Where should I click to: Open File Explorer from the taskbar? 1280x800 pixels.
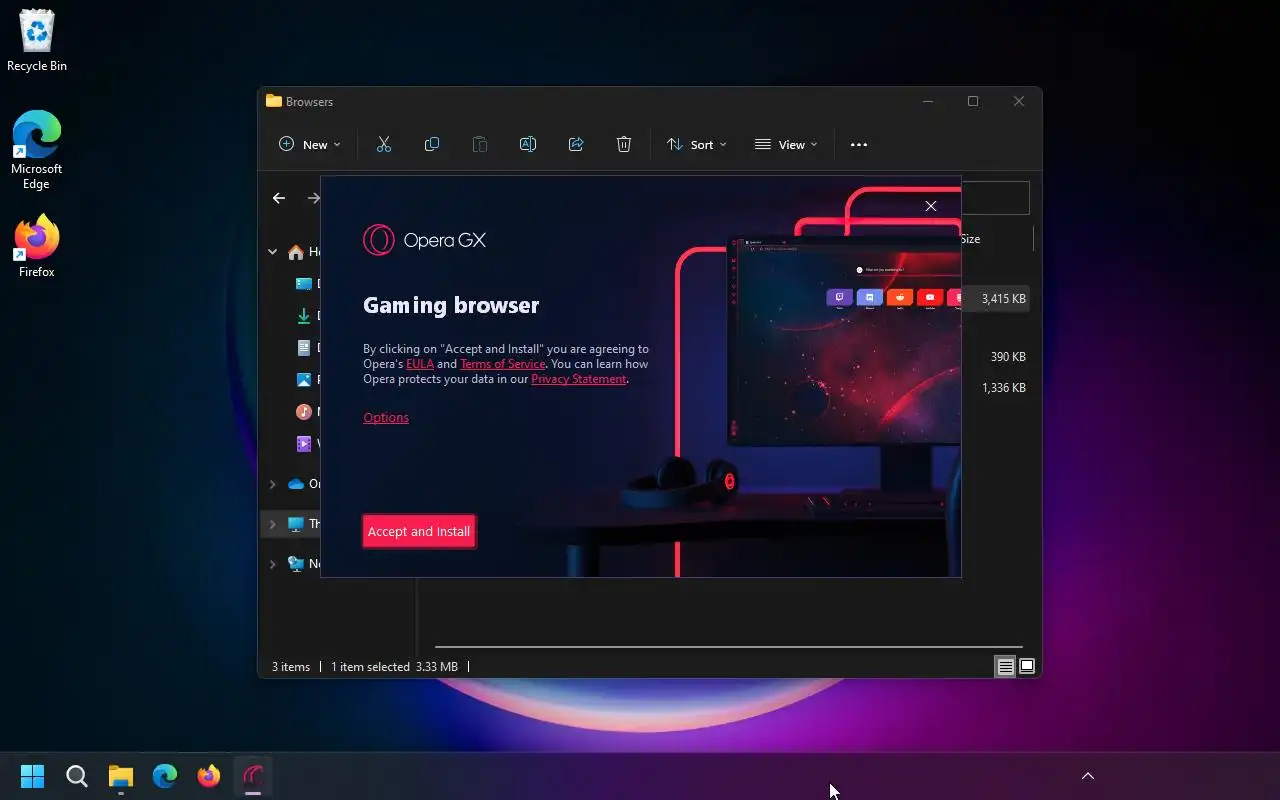[x=121, y=776]
